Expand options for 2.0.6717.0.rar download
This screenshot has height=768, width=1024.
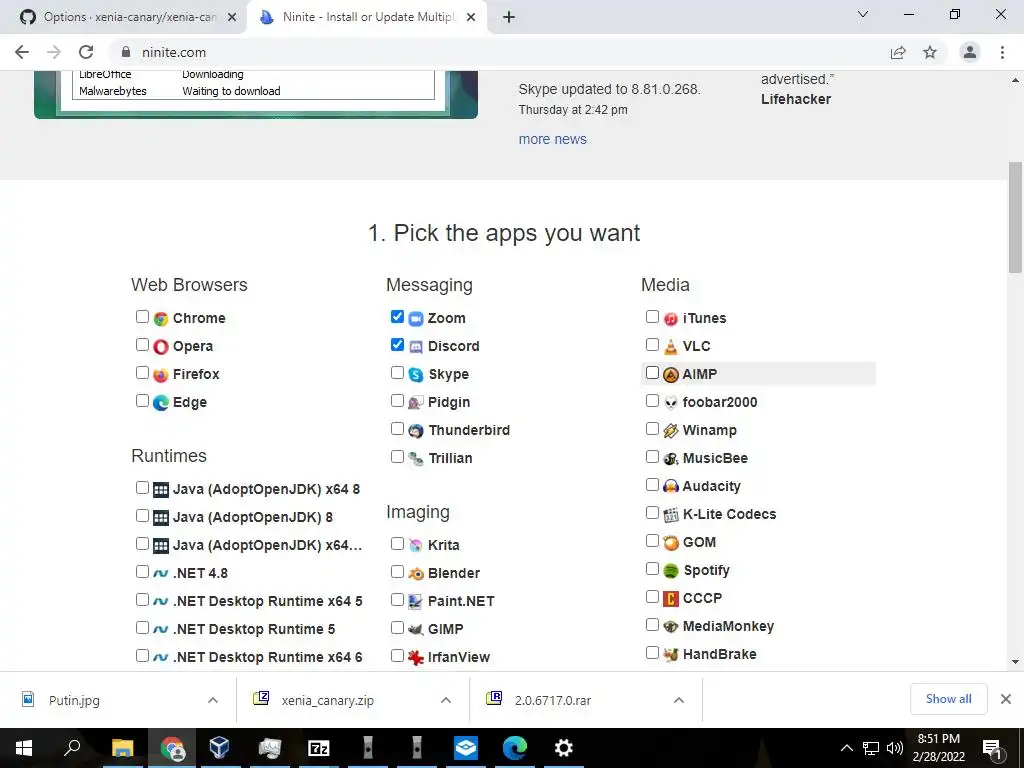(679, 700)
